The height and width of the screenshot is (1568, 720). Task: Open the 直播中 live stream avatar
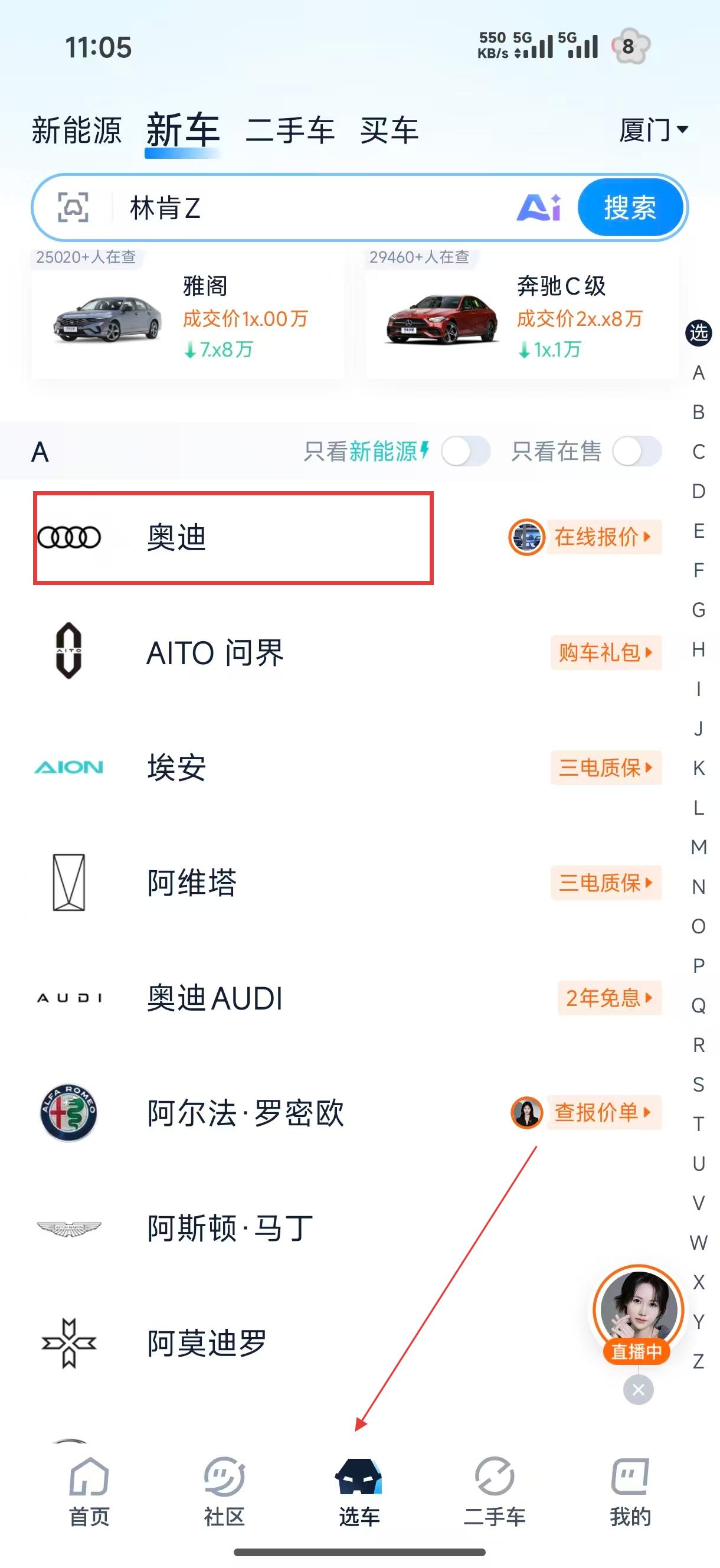pyautogui.click(x=639, y=1310)
